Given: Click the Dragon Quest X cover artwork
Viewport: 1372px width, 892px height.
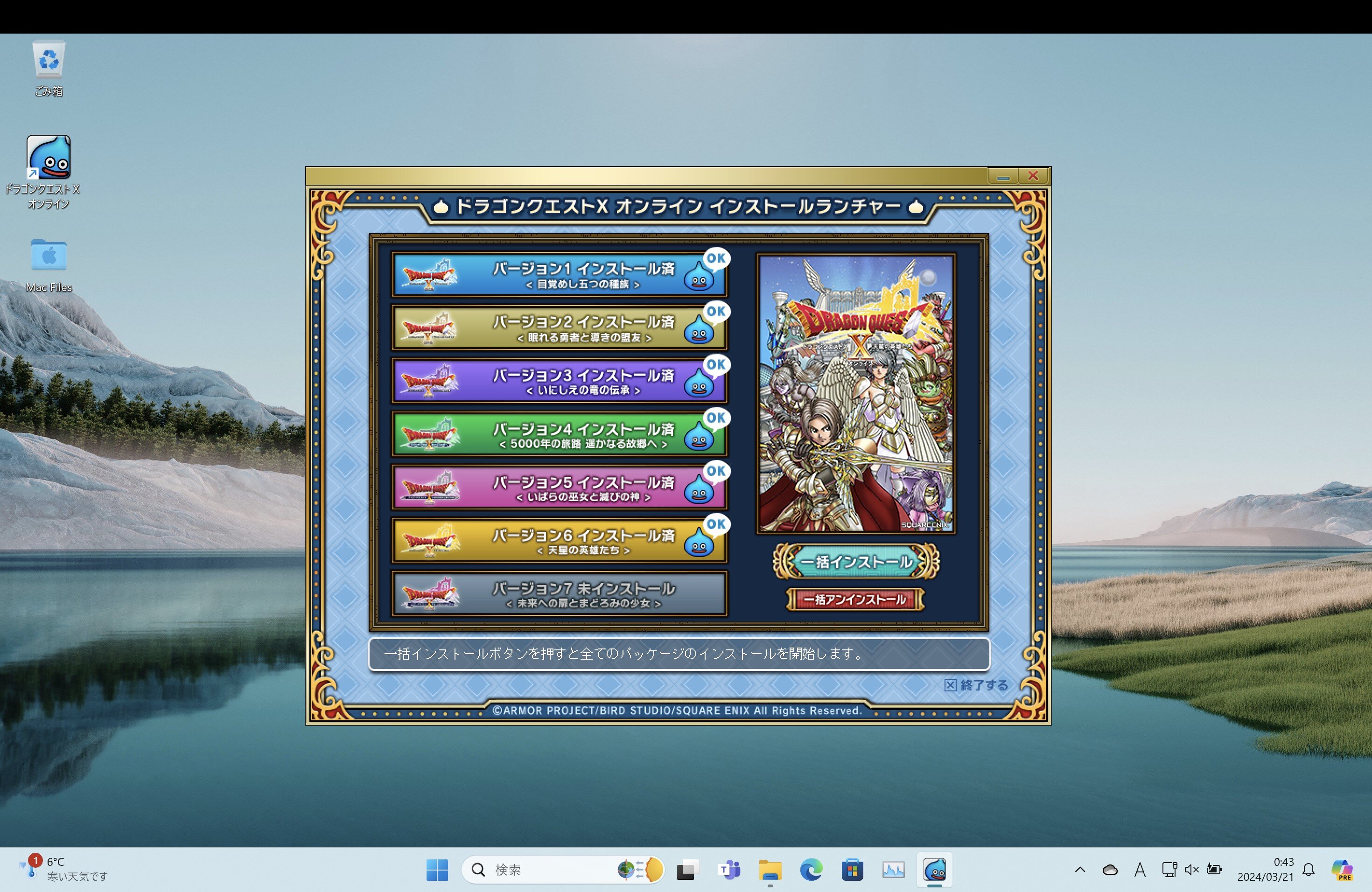Looking at the screenshot, I should [856, 394].
